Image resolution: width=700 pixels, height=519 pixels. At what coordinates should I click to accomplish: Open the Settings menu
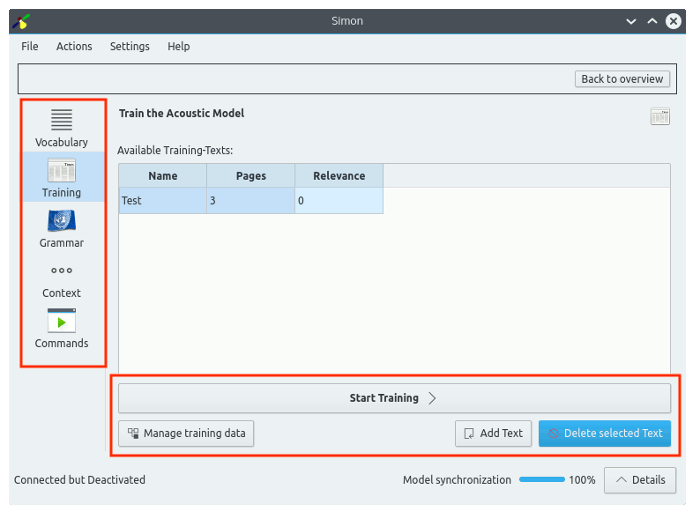pos(130,46)
